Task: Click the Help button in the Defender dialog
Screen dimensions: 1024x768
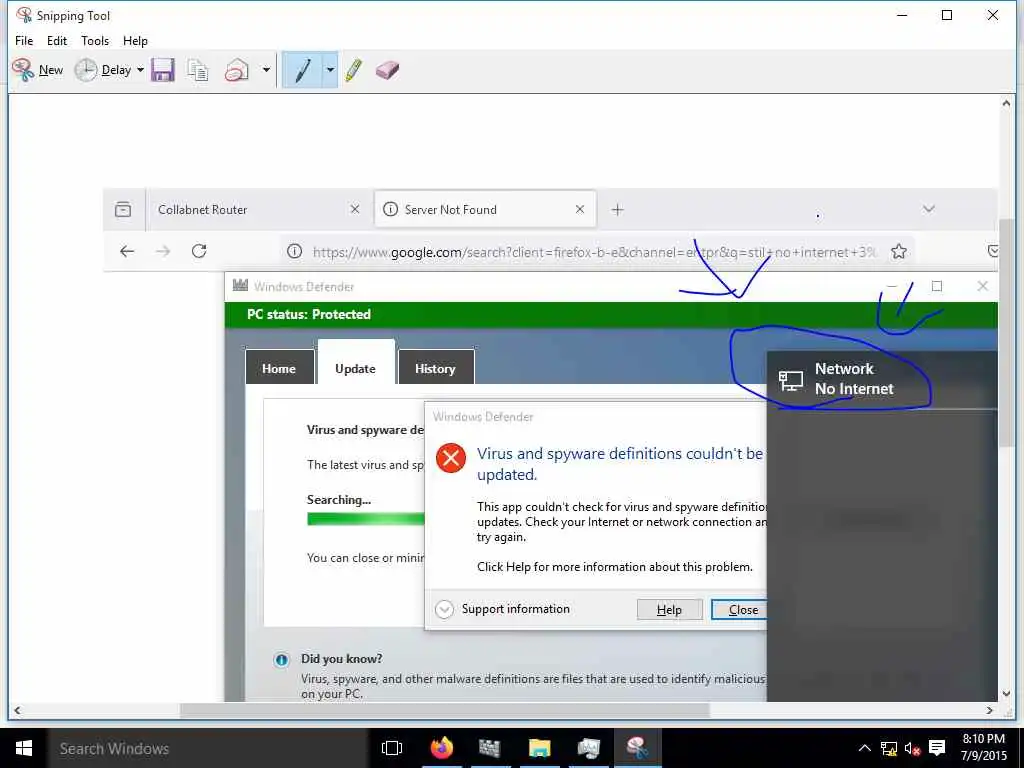Action: pyautogui.click(x=669, y=609)
